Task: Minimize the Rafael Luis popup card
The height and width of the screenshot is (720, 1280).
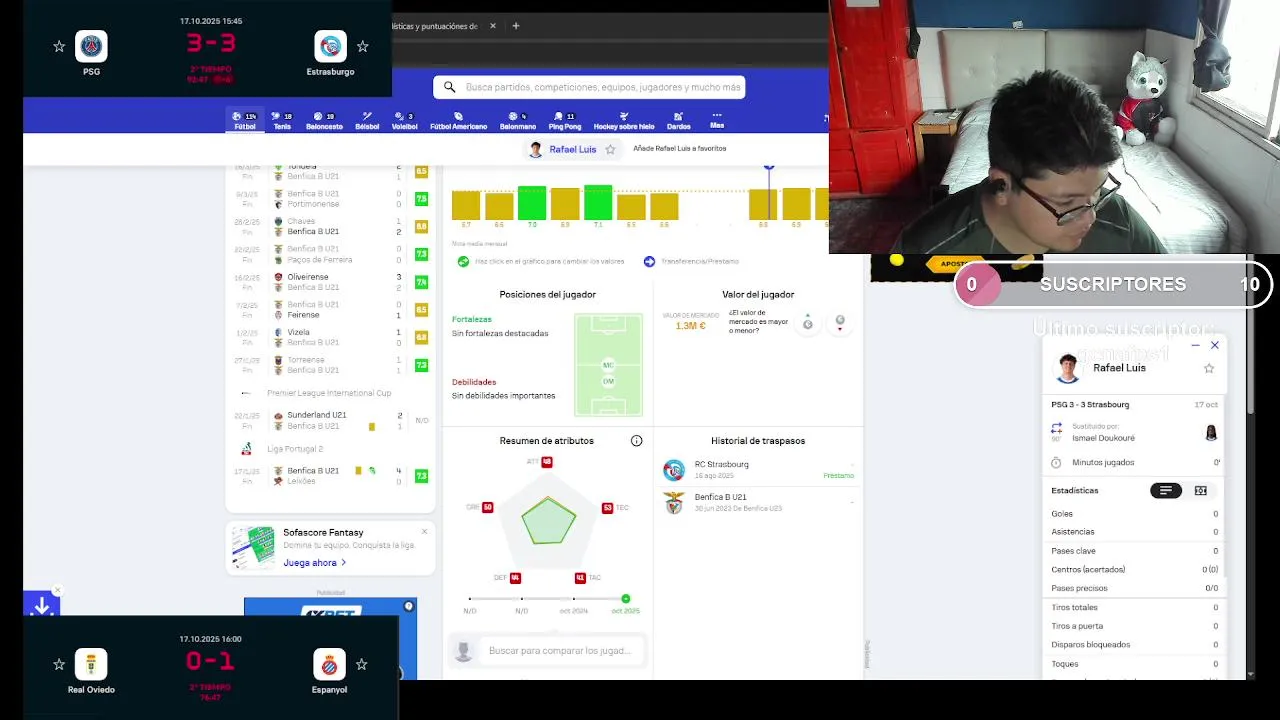Action: 1195,345
